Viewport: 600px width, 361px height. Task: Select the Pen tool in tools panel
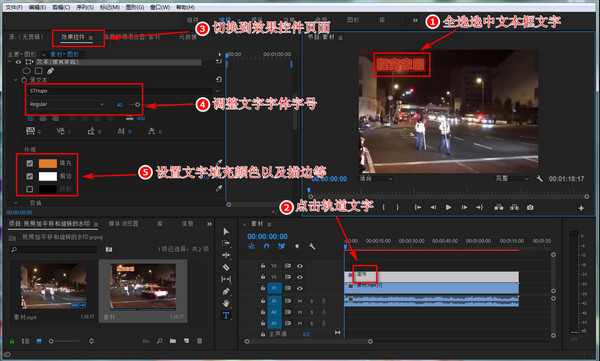pyautogui.click(x=226, y=291)
